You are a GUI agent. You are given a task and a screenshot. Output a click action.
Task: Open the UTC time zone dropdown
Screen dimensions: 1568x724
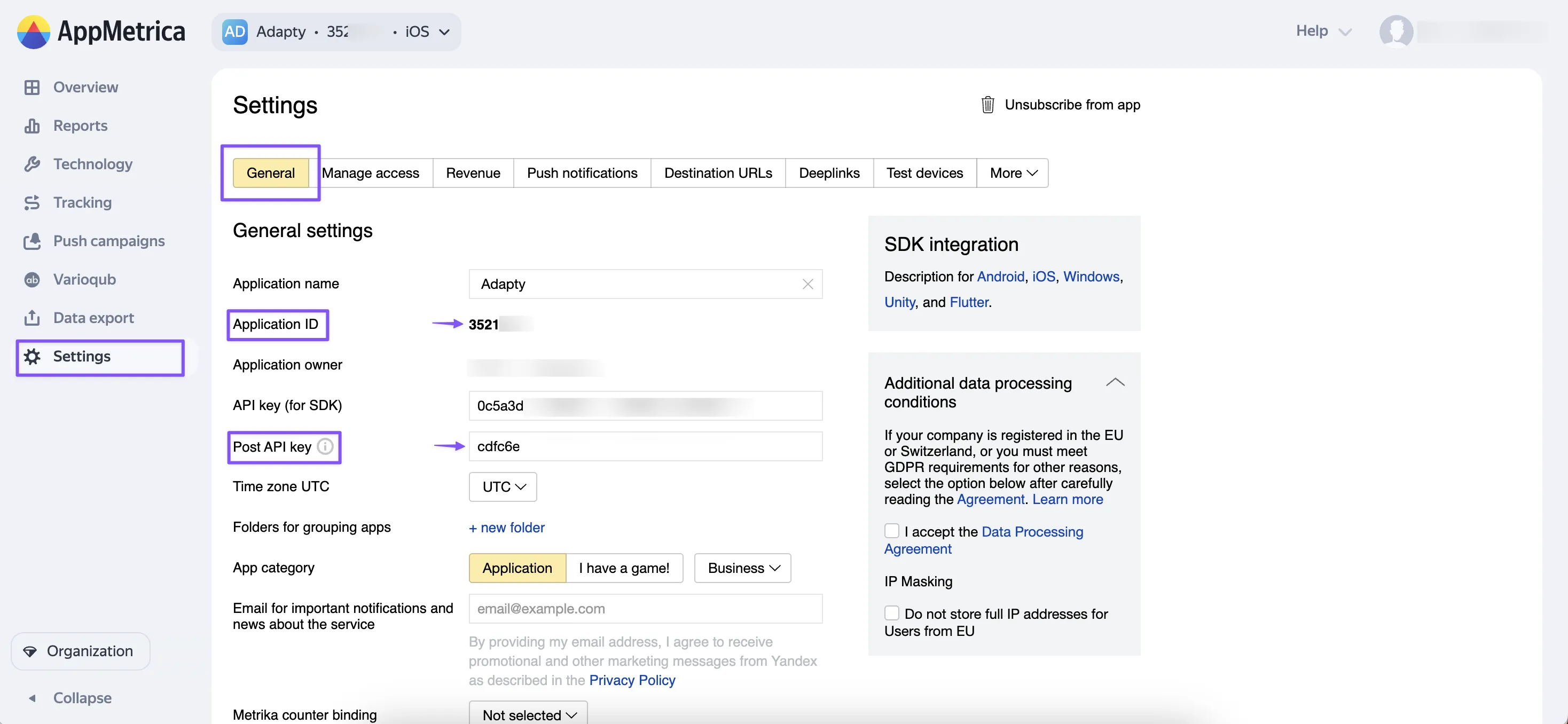click(x=503, y=487)
